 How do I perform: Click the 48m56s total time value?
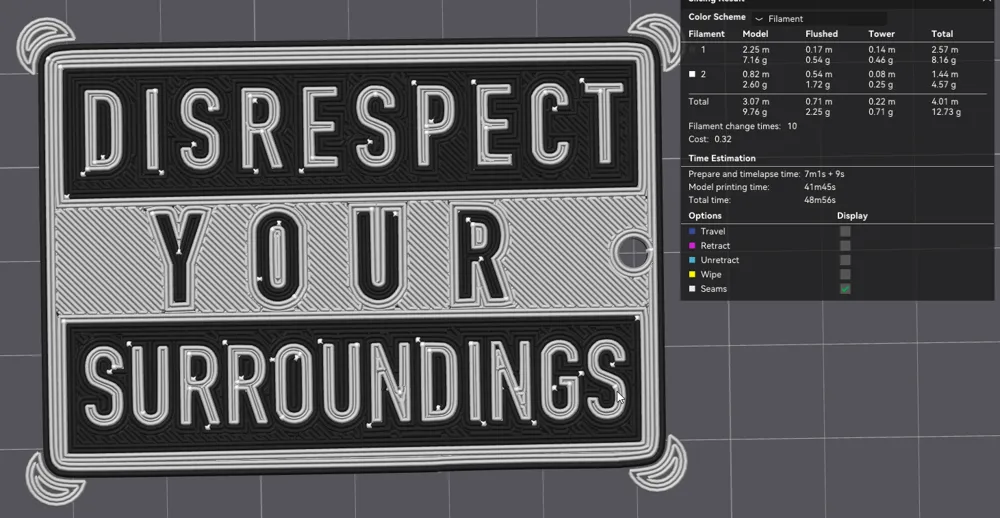820,200
